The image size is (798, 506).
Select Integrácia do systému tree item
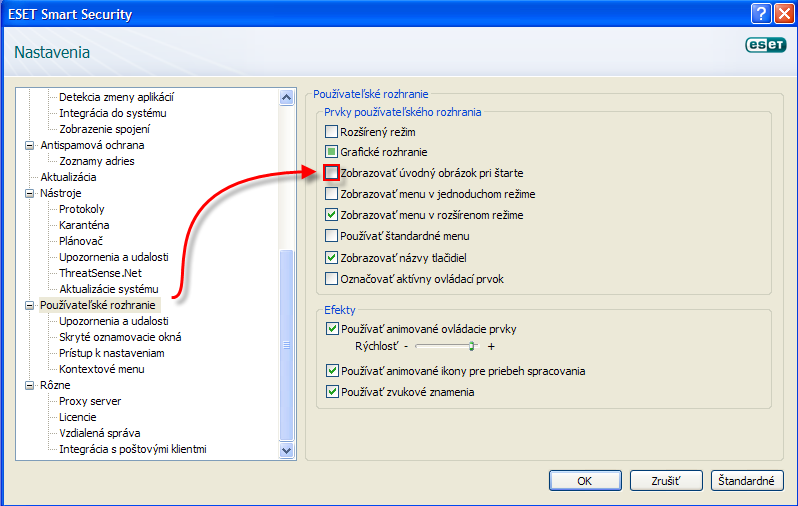(x=113, y=113)
